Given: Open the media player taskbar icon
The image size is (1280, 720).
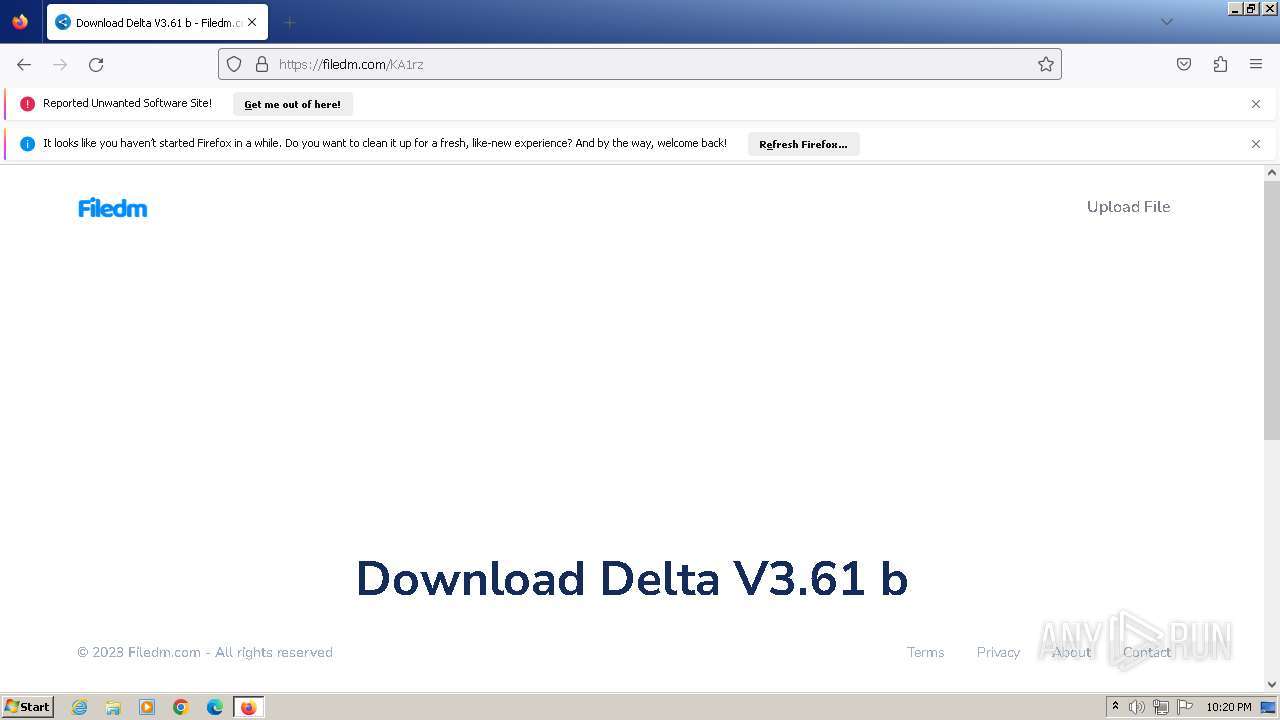Looking at the screenshot, I should [x=147, y=707].
